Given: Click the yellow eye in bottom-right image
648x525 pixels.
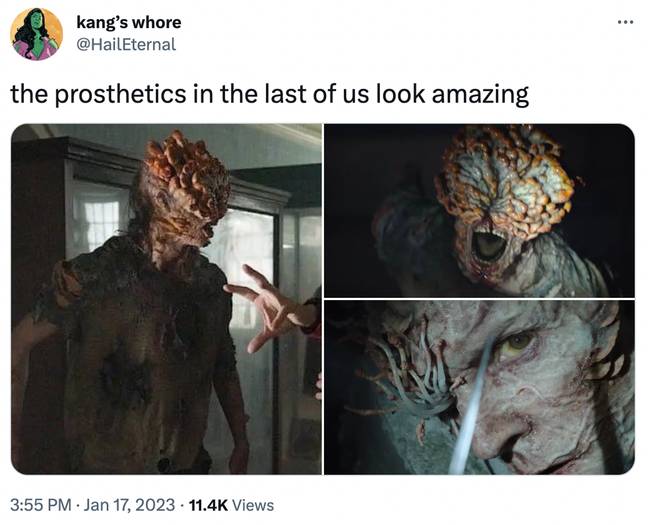Looking at the screenshot, I should [x=517, y=341].
